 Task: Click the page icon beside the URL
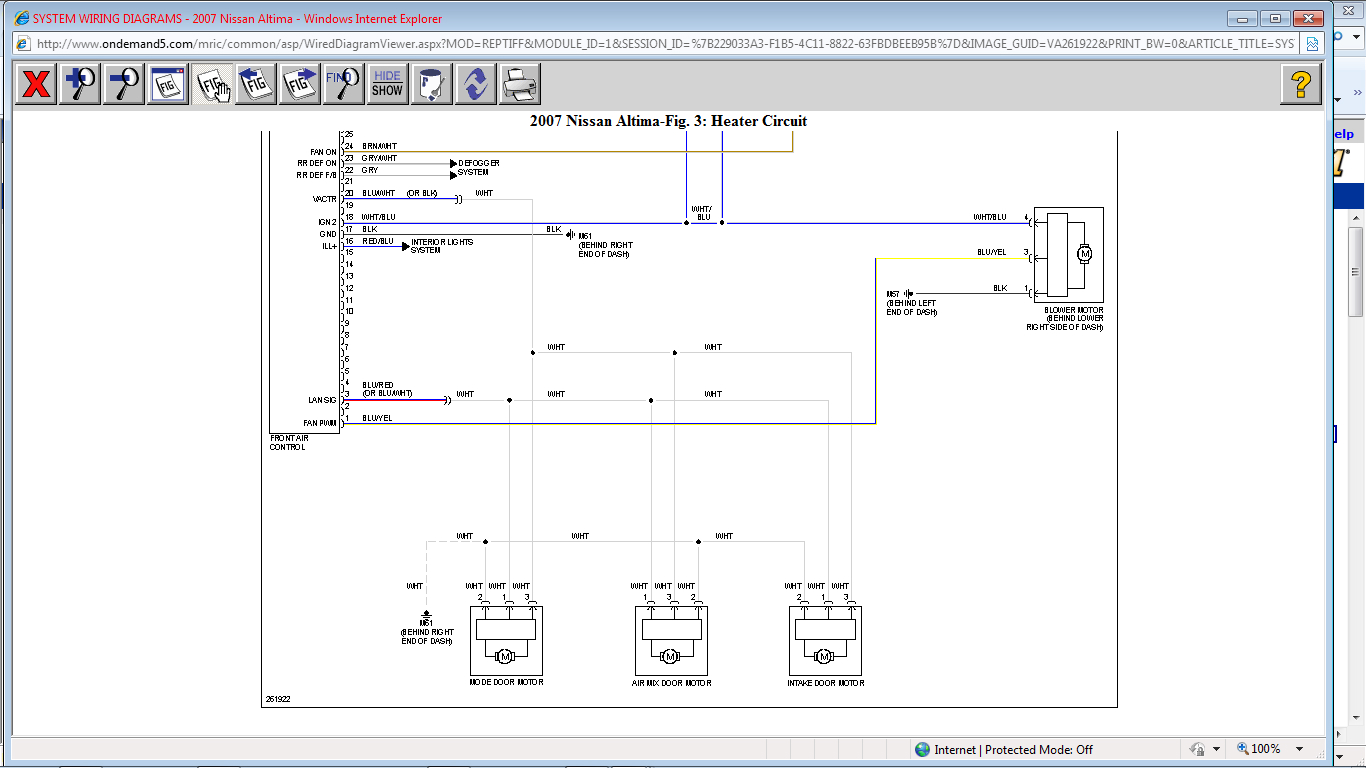click(x=23, y=43)
